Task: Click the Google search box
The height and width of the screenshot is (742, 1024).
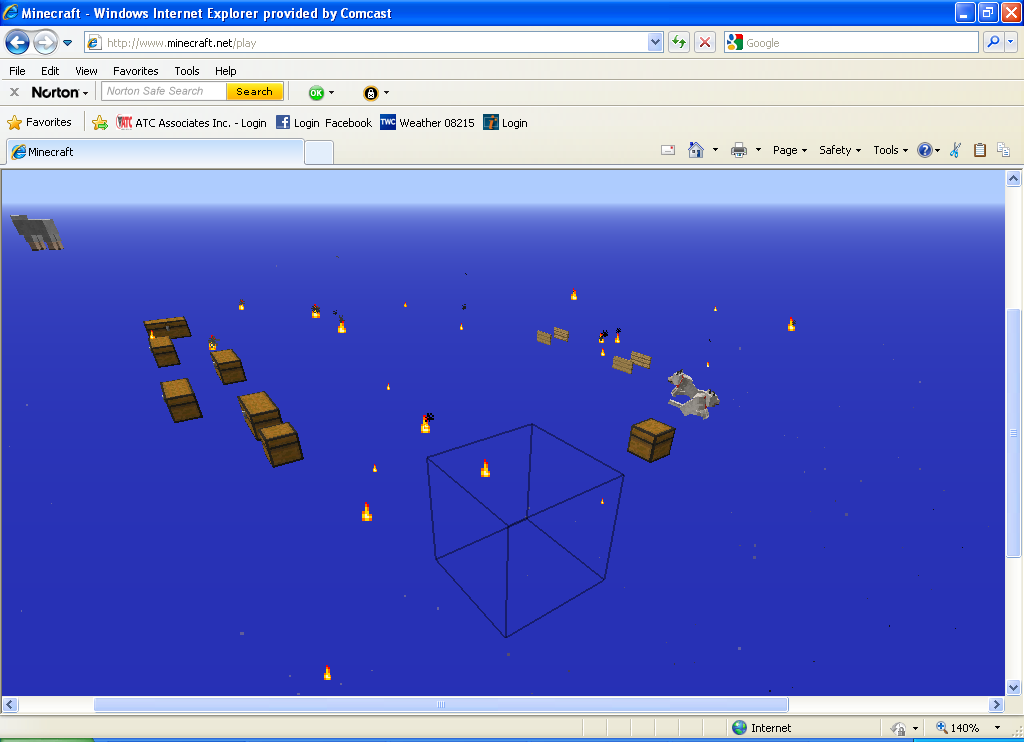Action: [x=851, y=43]
